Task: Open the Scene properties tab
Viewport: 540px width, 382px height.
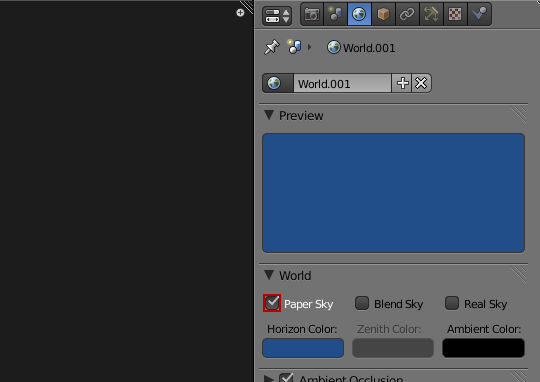Action: (335, 14)
